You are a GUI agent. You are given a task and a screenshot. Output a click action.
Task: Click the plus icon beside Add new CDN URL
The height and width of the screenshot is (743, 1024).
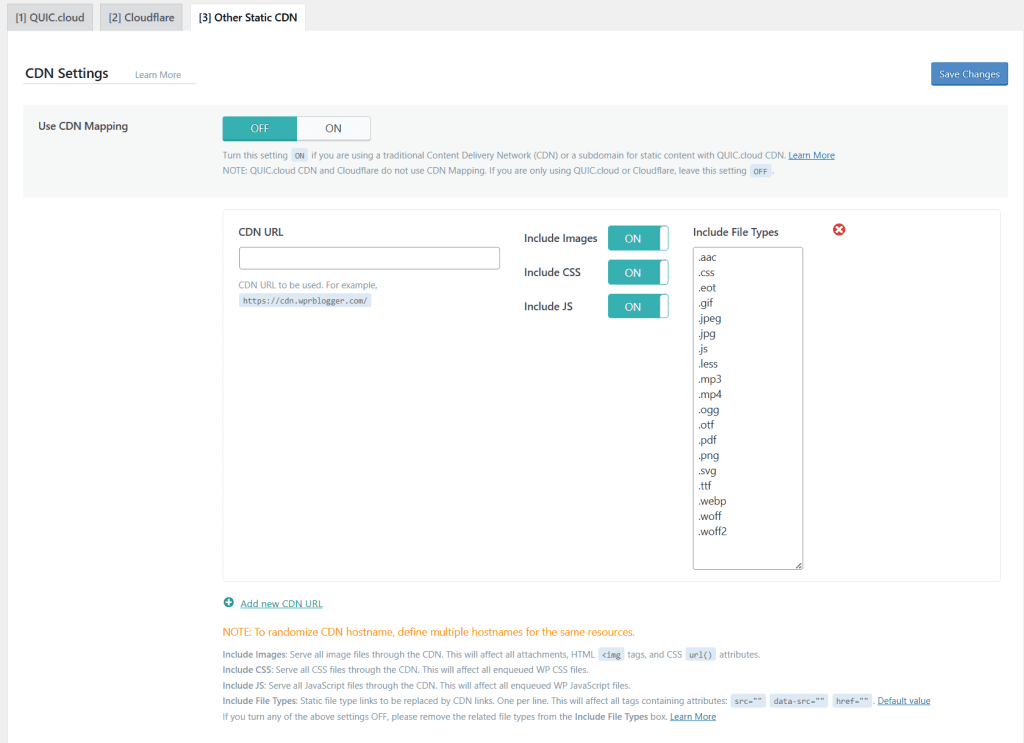[231, 602]
